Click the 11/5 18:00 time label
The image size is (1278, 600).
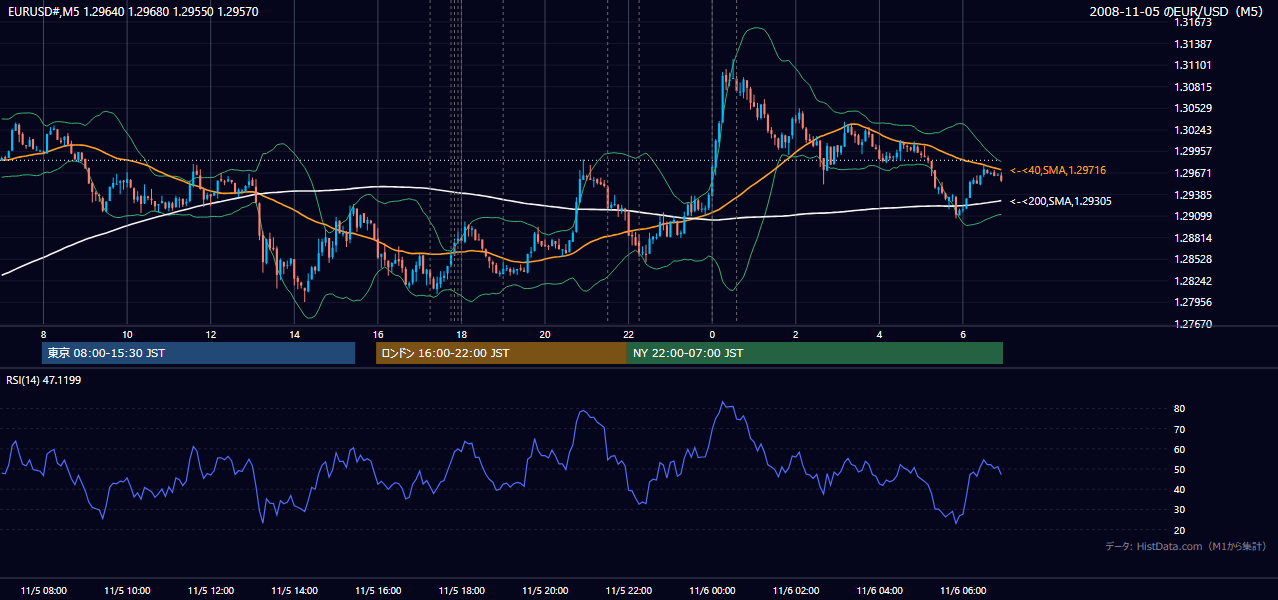click(461, 591)
